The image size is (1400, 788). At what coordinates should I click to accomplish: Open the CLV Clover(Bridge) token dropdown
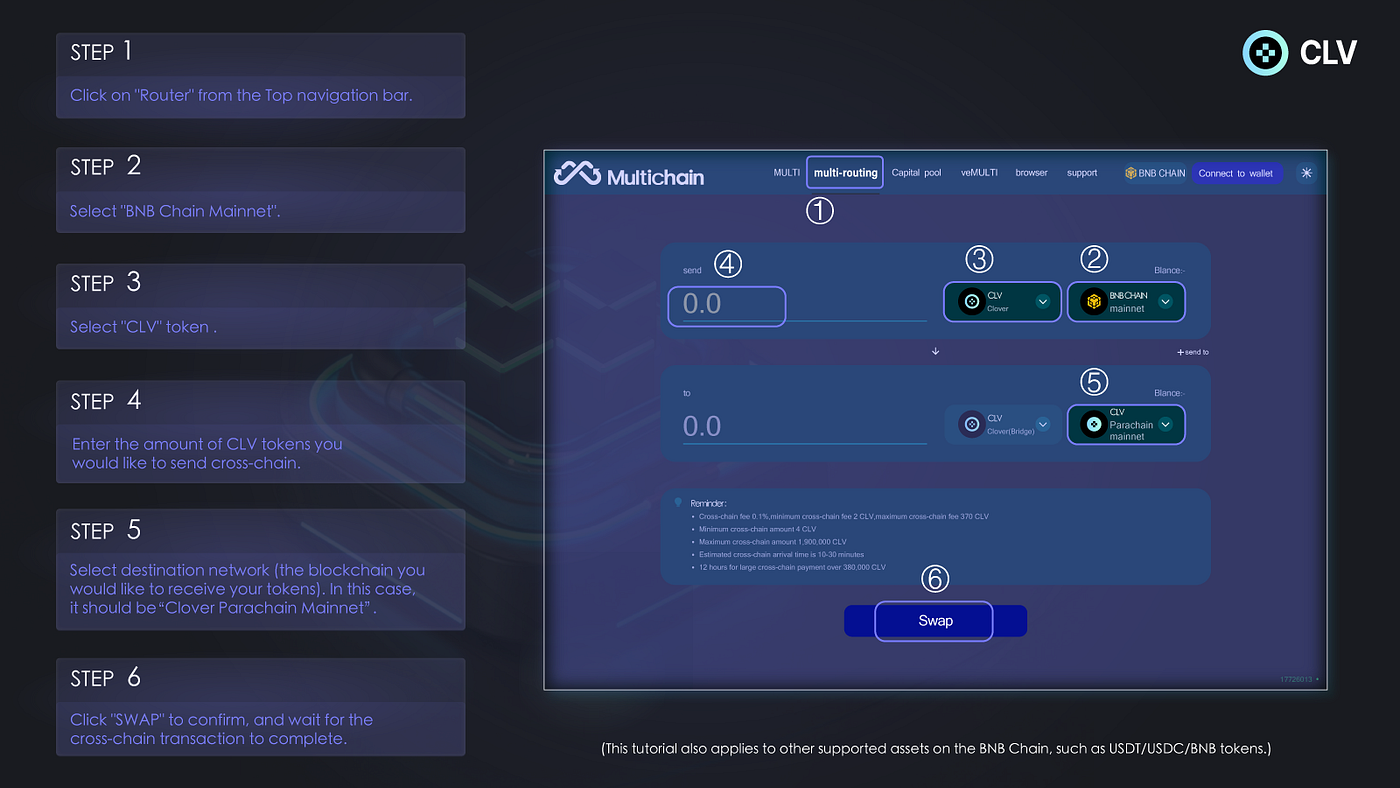tap(1002, 425)
